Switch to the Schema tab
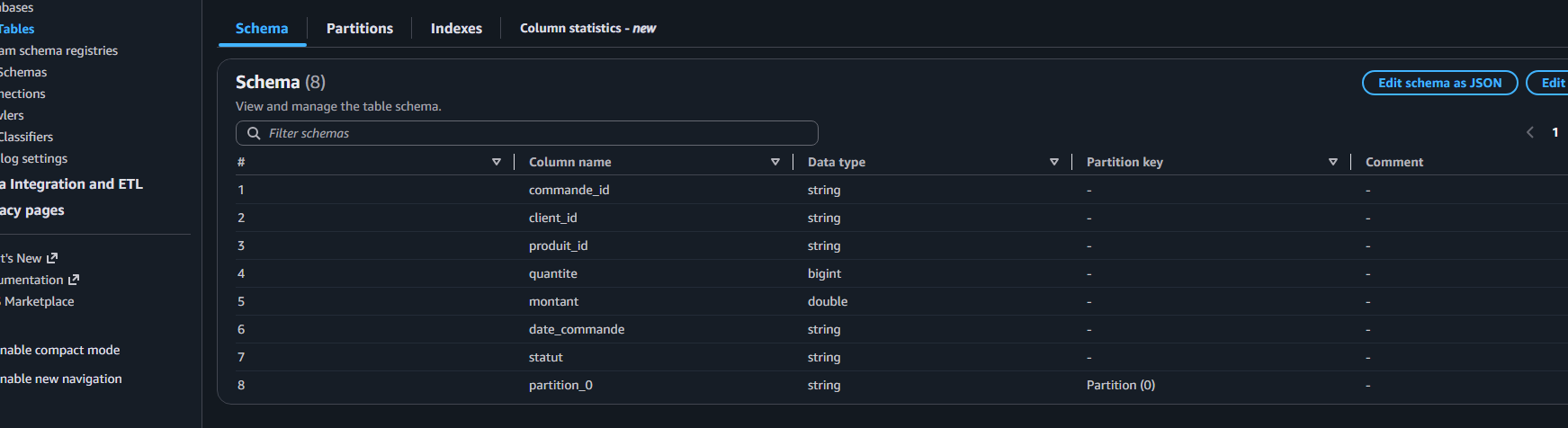The image size is (1568, 428). 262,29
